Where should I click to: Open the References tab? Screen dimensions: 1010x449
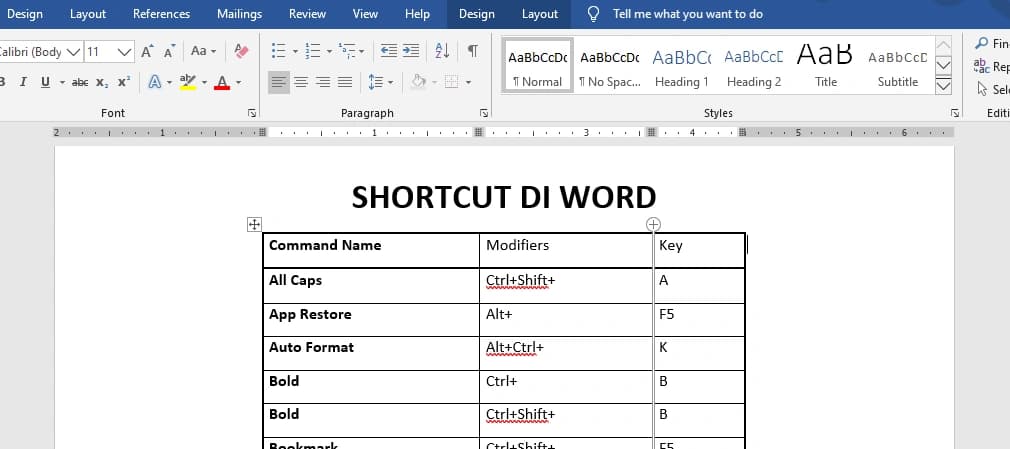162,14
